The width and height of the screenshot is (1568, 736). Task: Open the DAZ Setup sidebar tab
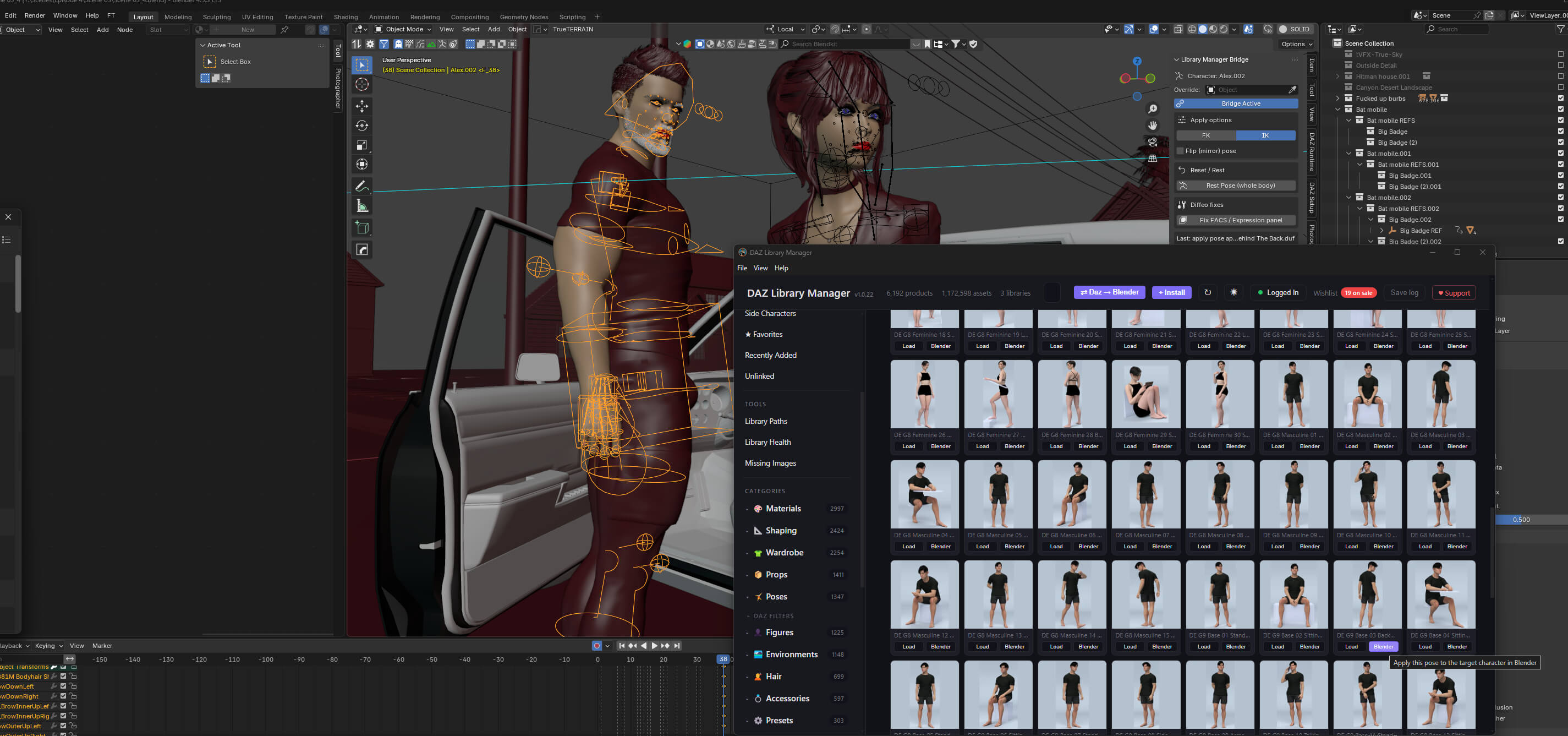[x=1312, y=198]
